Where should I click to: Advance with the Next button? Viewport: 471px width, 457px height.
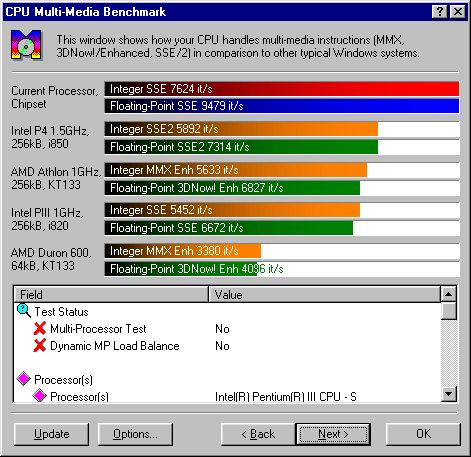click(x=333, y=434)
